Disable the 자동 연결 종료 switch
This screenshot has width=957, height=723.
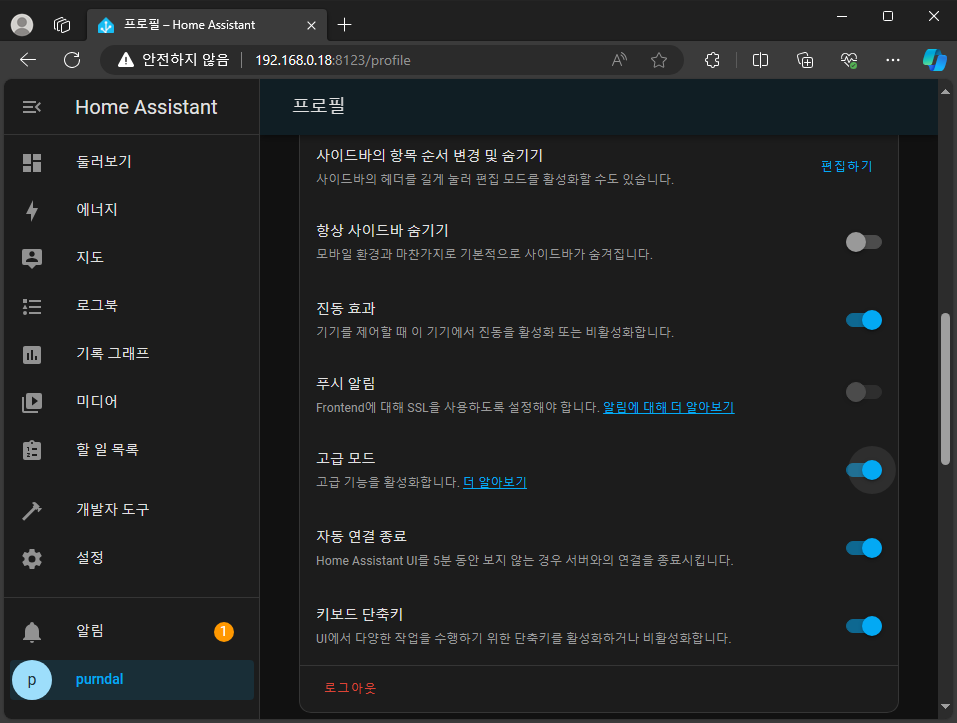coord(864,549)
